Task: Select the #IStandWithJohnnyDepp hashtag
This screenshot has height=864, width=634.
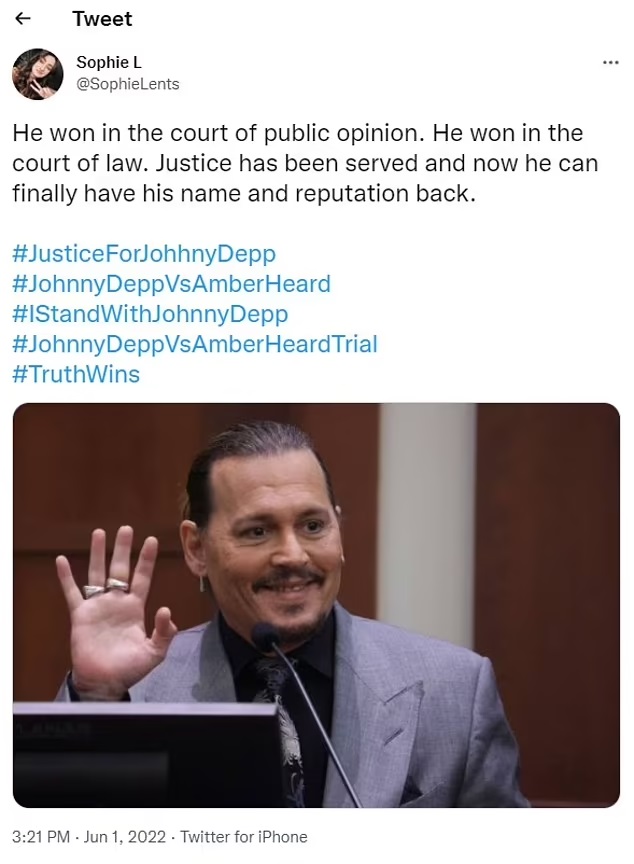Action: point(150,314)
